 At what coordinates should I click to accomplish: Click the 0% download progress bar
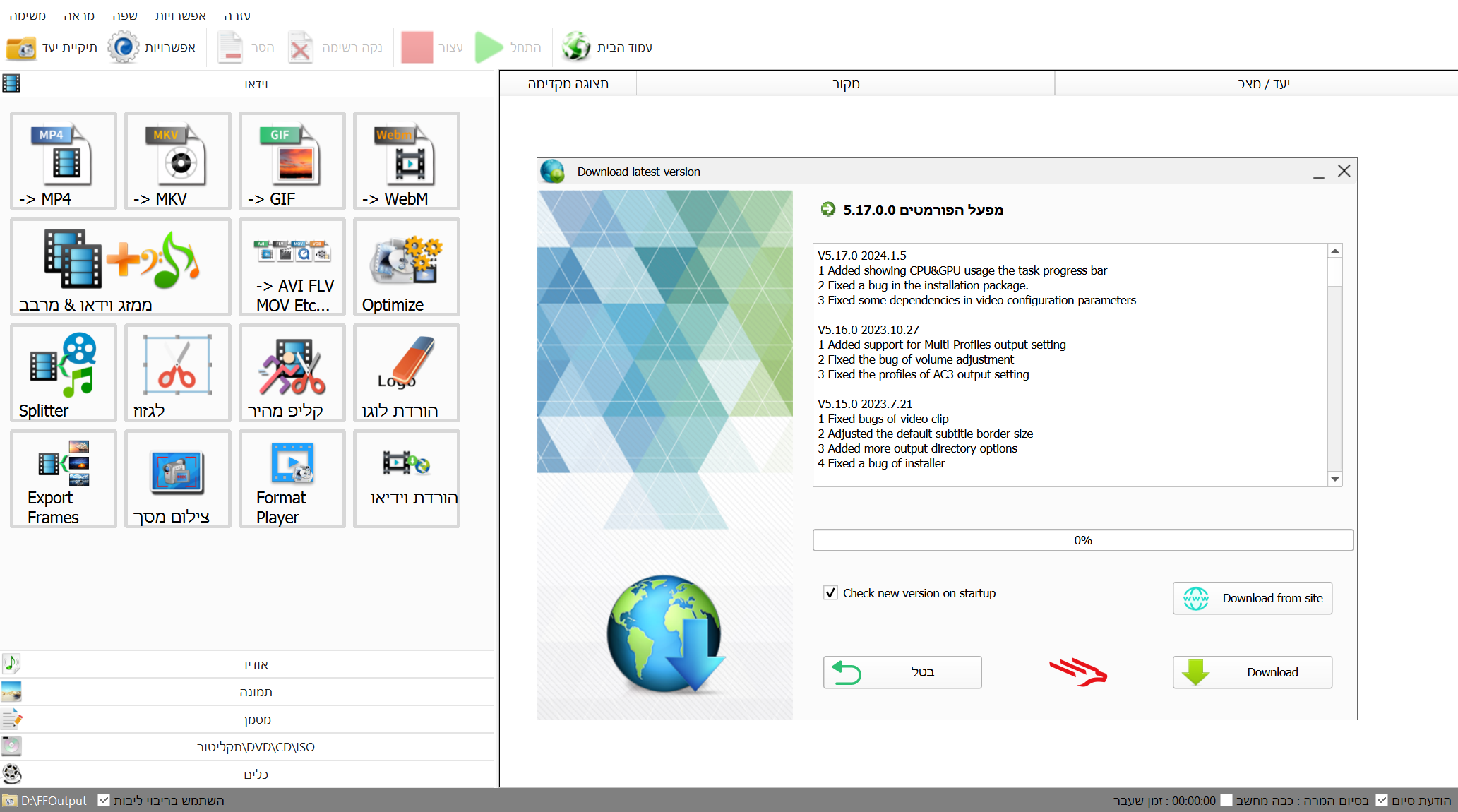click(x=1082, y=540)
